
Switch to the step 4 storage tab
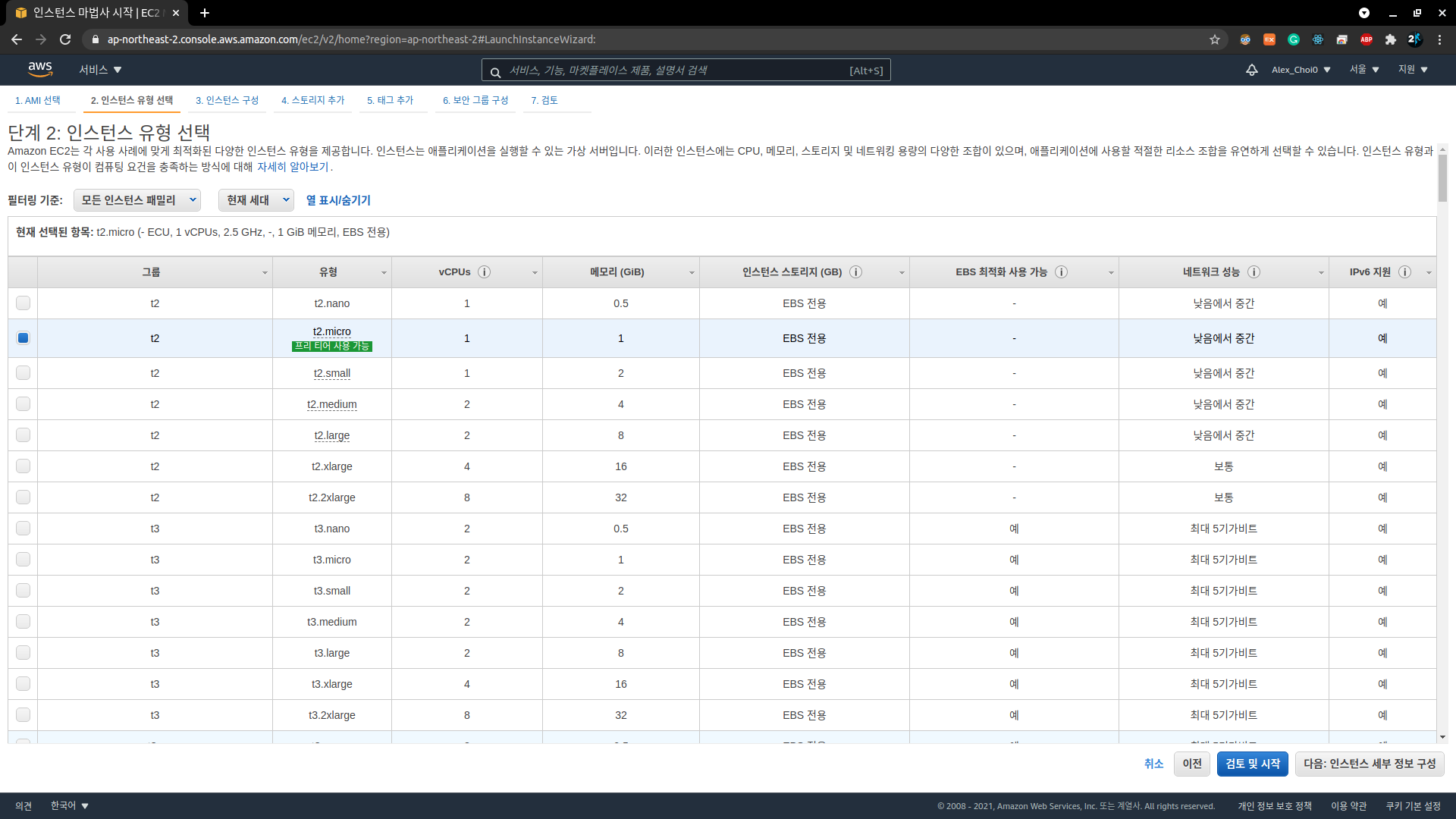coord(312,100)
